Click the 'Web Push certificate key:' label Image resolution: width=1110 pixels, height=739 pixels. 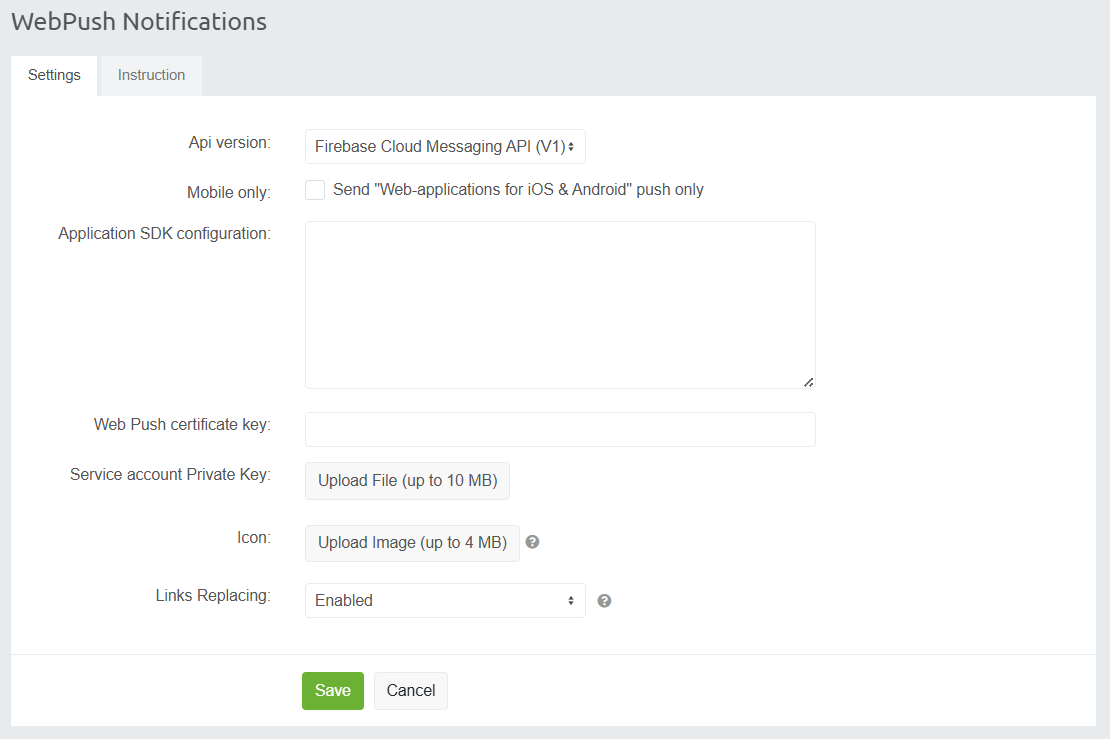tap(182, 425)
